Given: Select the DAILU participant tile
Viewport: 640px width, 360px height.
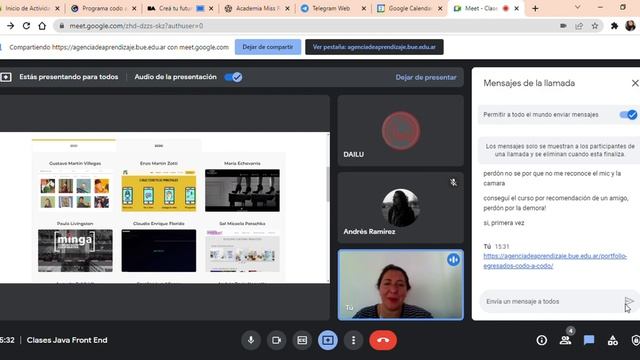Looking at the screenshot, I should click(400, 131).
